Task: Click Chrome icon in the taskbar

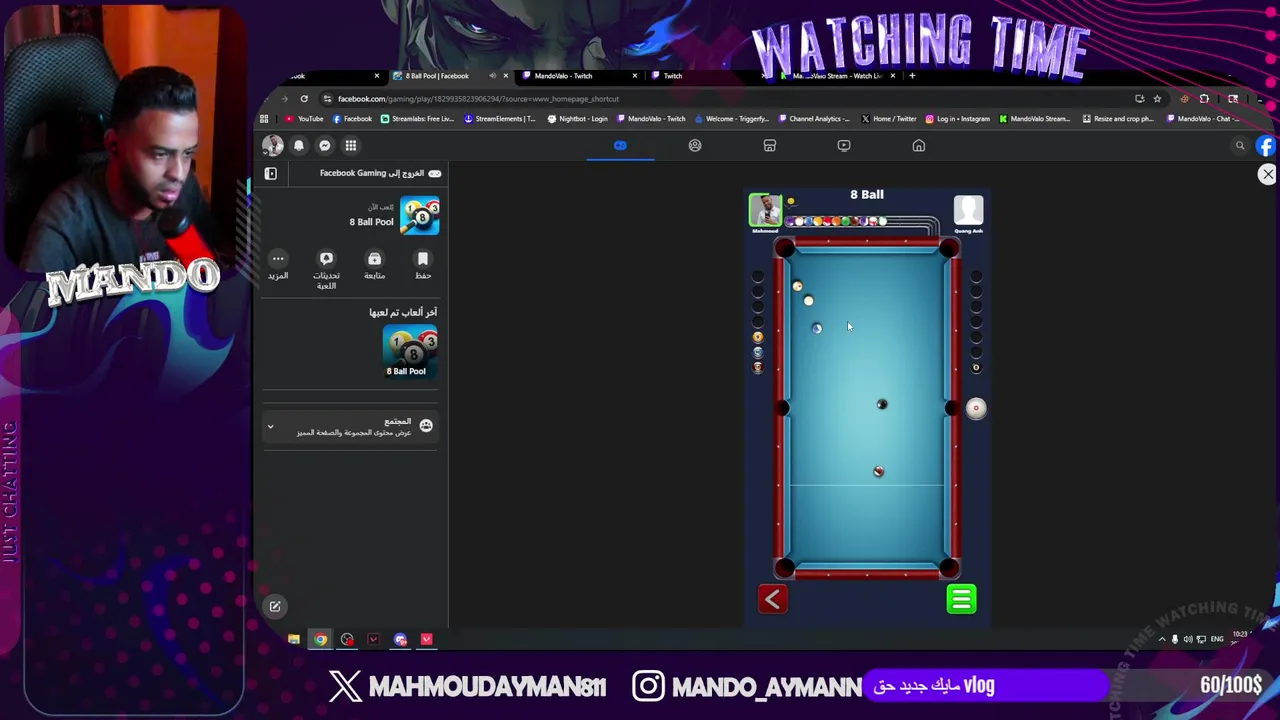Action: (x=320, y=640)
